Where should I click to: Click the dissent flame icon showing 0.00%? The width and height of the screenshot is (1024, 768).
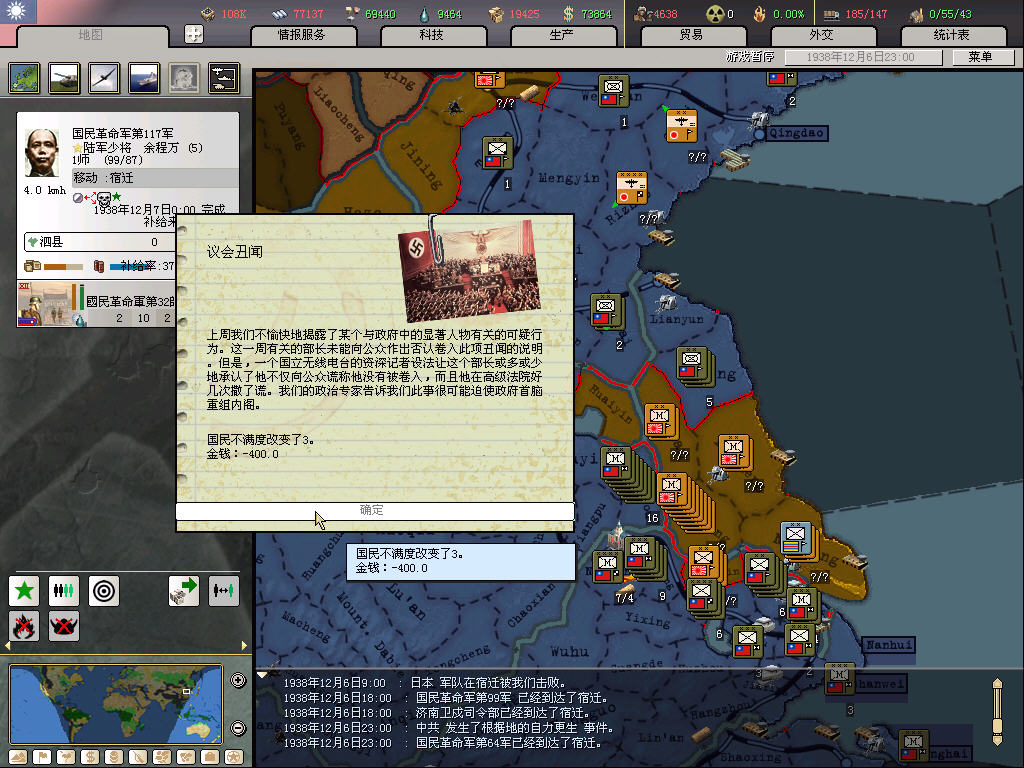(760, 14)
